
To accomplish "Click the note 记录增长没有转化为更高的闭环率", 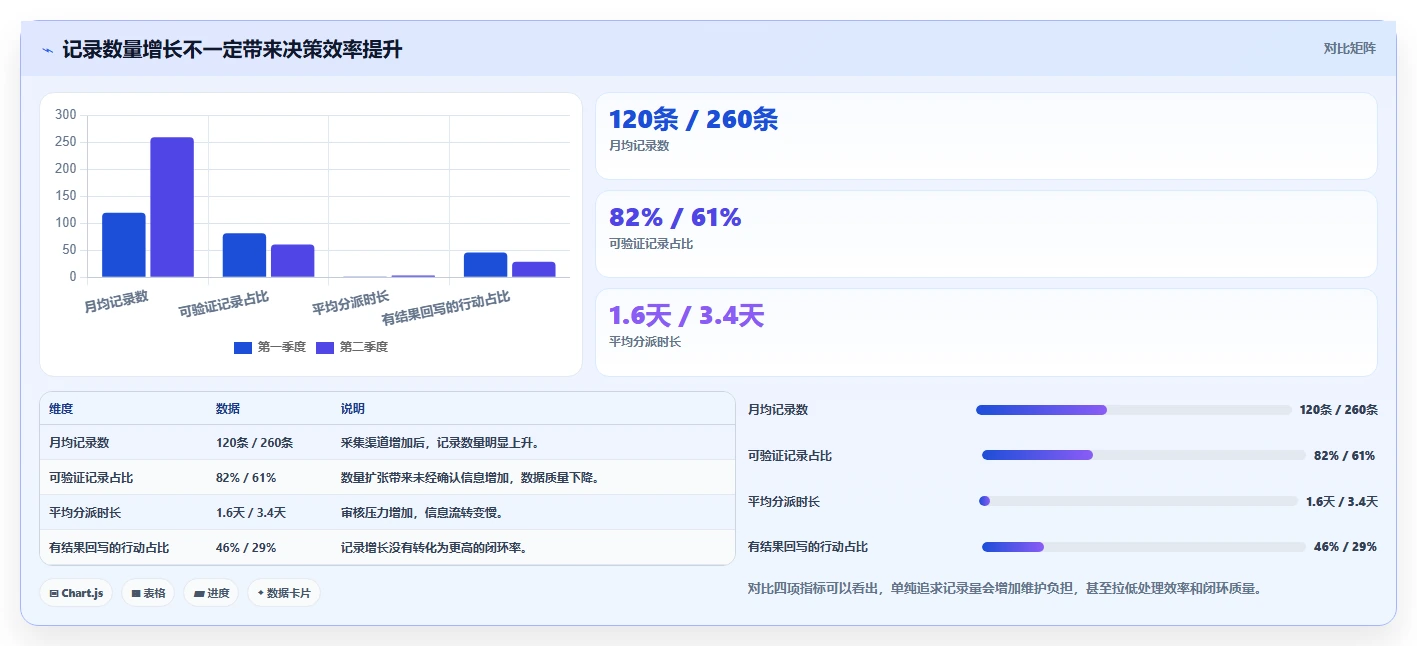I will point(434,548).
